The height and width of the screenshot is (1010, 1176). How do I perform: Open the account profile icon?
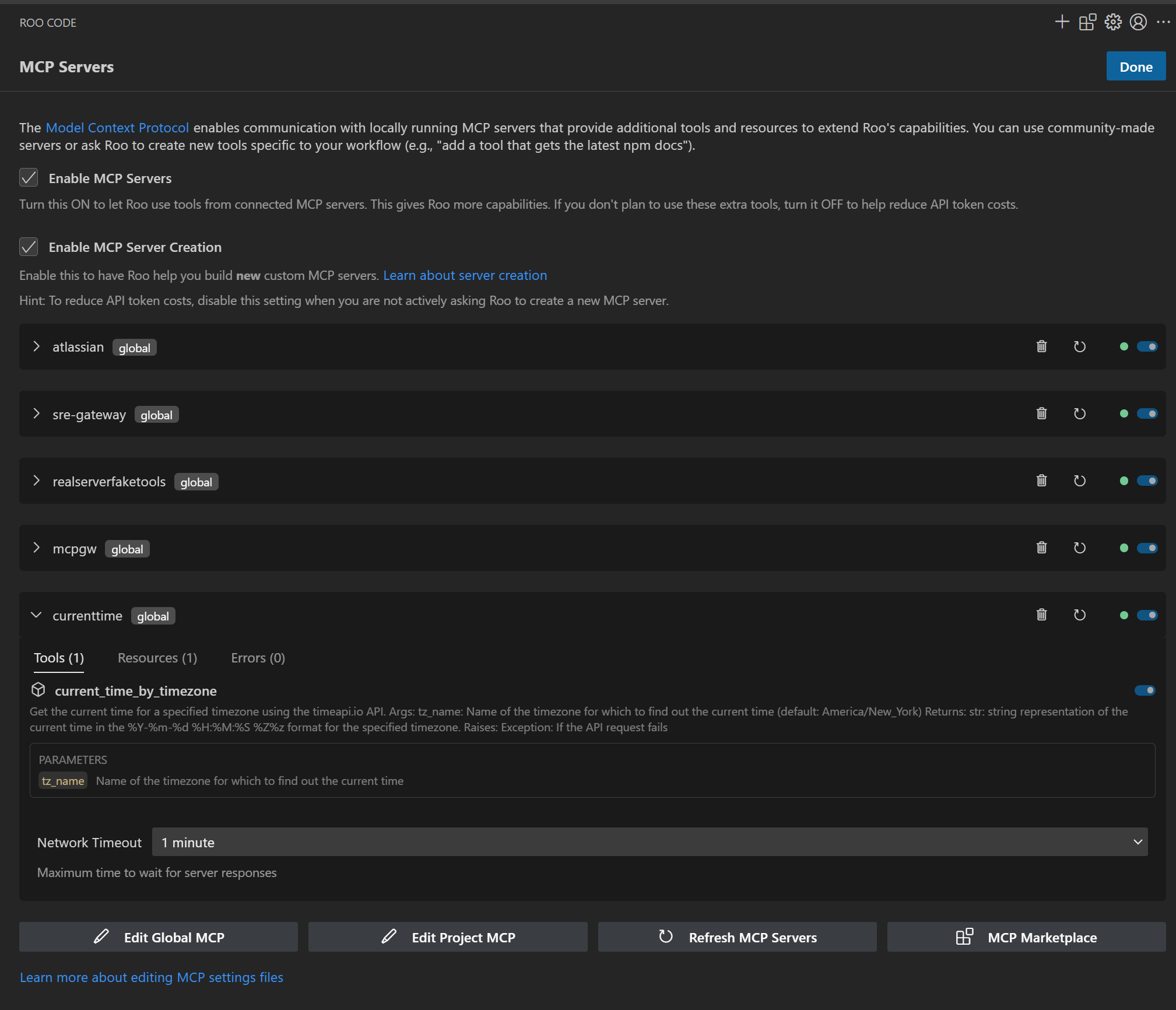pyautogui.click(x=1138, y=22)
